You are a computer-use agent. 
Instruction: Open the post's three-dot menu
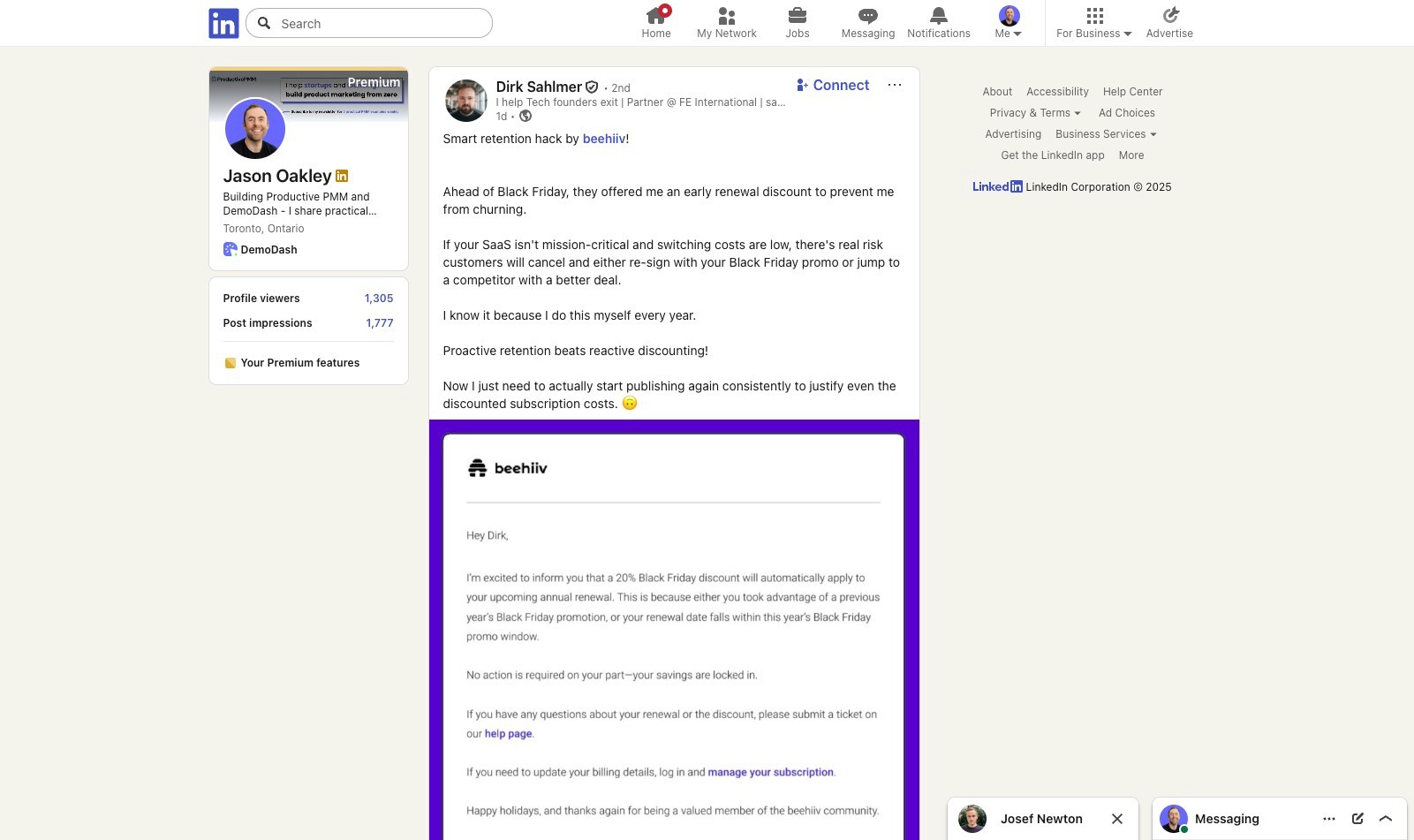pyautogui.click(x=895, y=85)
